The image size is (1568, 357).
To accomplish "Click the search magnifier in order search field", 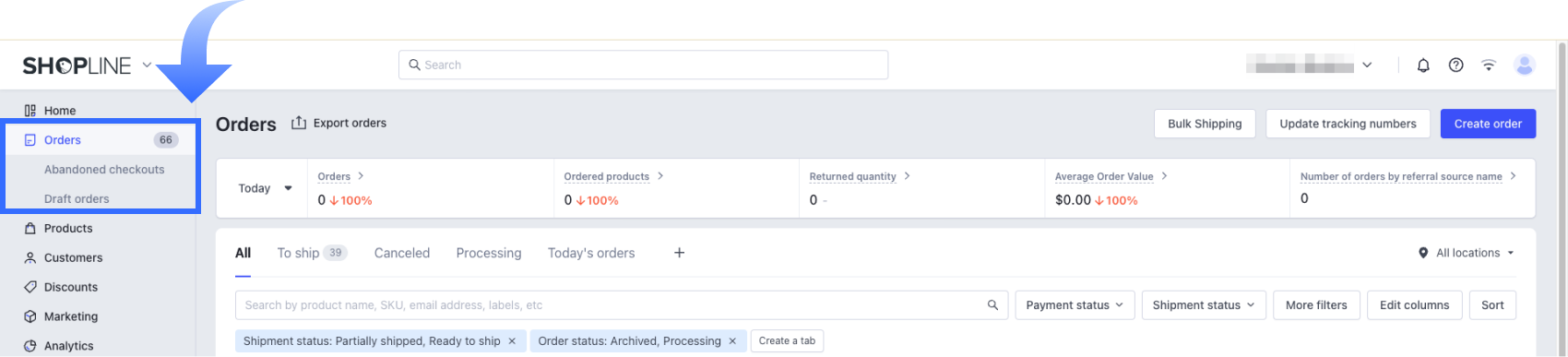I will click(992, 305).
